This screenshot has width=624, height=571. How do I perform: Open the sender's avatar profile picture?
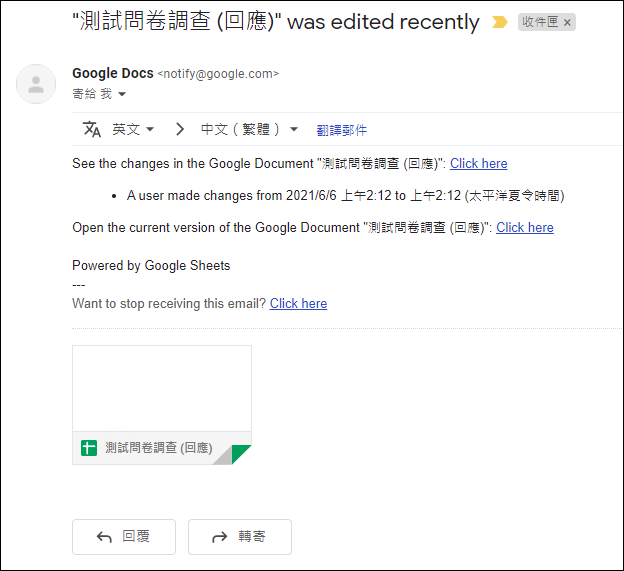coord(36,84)
